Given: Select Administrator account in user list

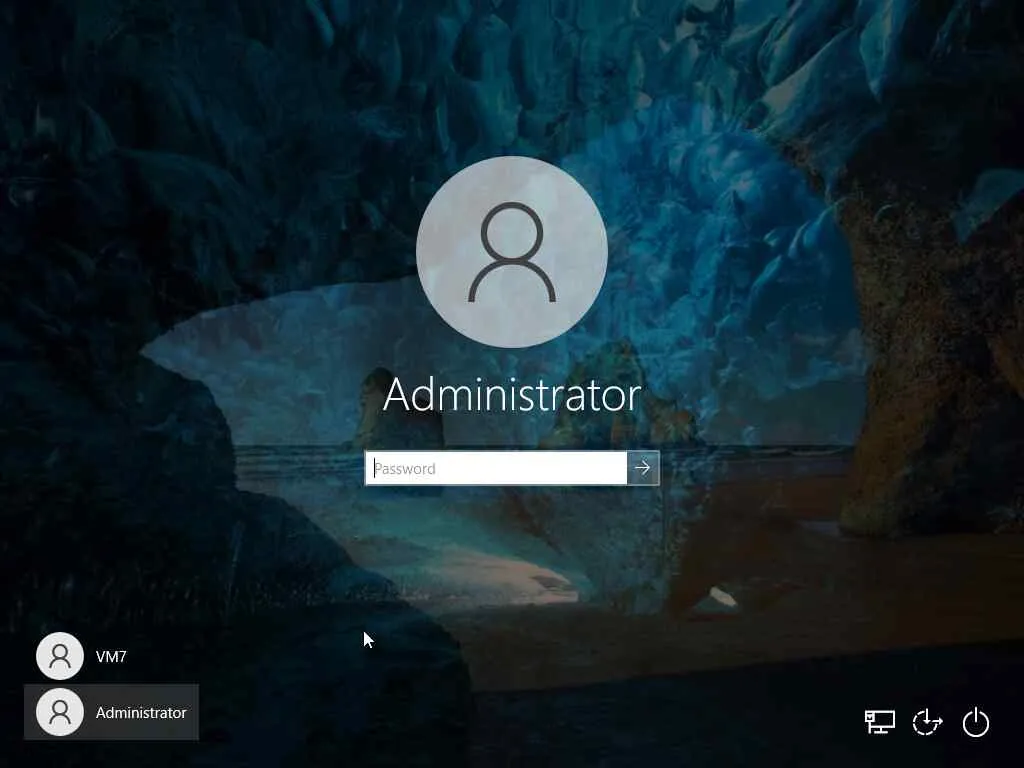Looking at the screenshot, I should click(x=111, y=712).
